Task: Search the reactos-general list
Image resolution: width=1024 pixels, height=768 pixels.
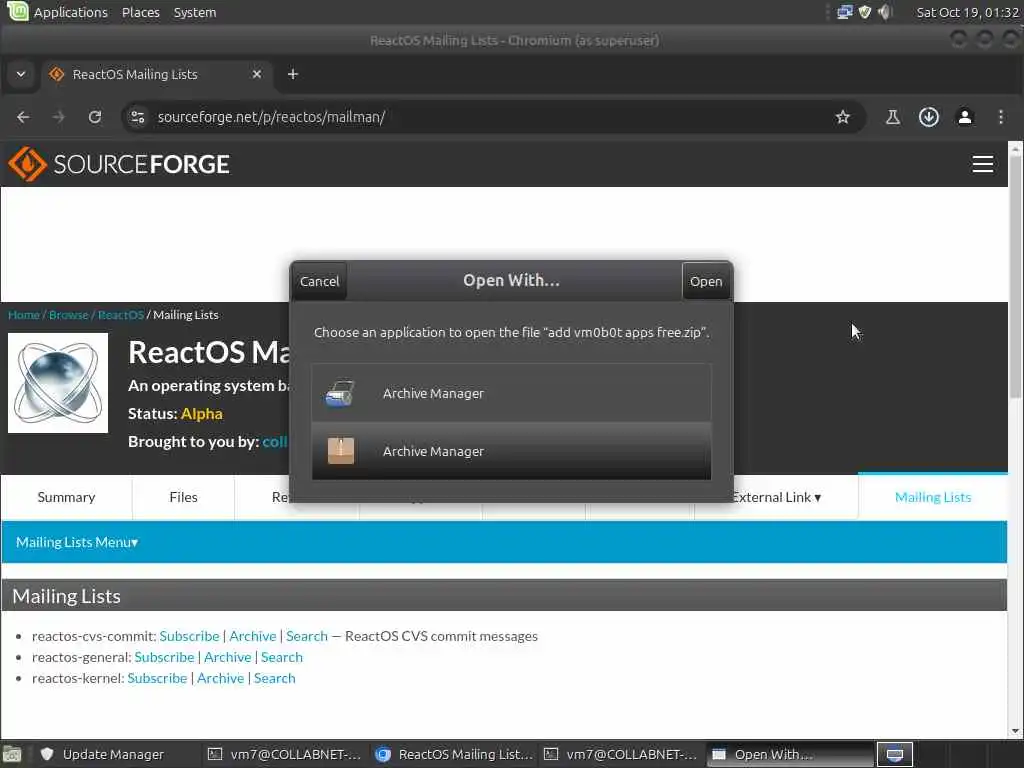Action: (282, 657)
